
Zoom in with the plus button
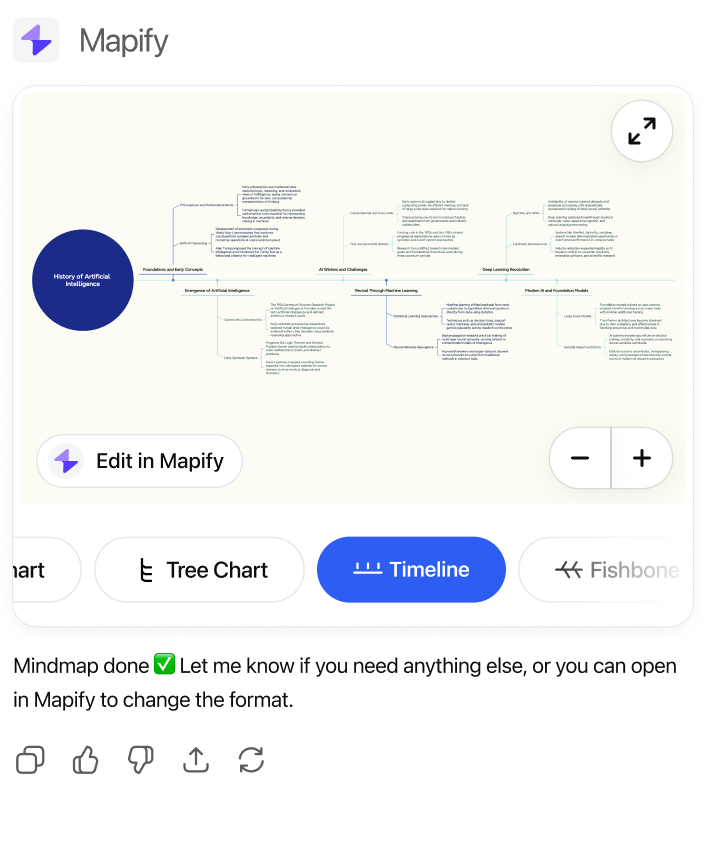[x=642, y=459]
